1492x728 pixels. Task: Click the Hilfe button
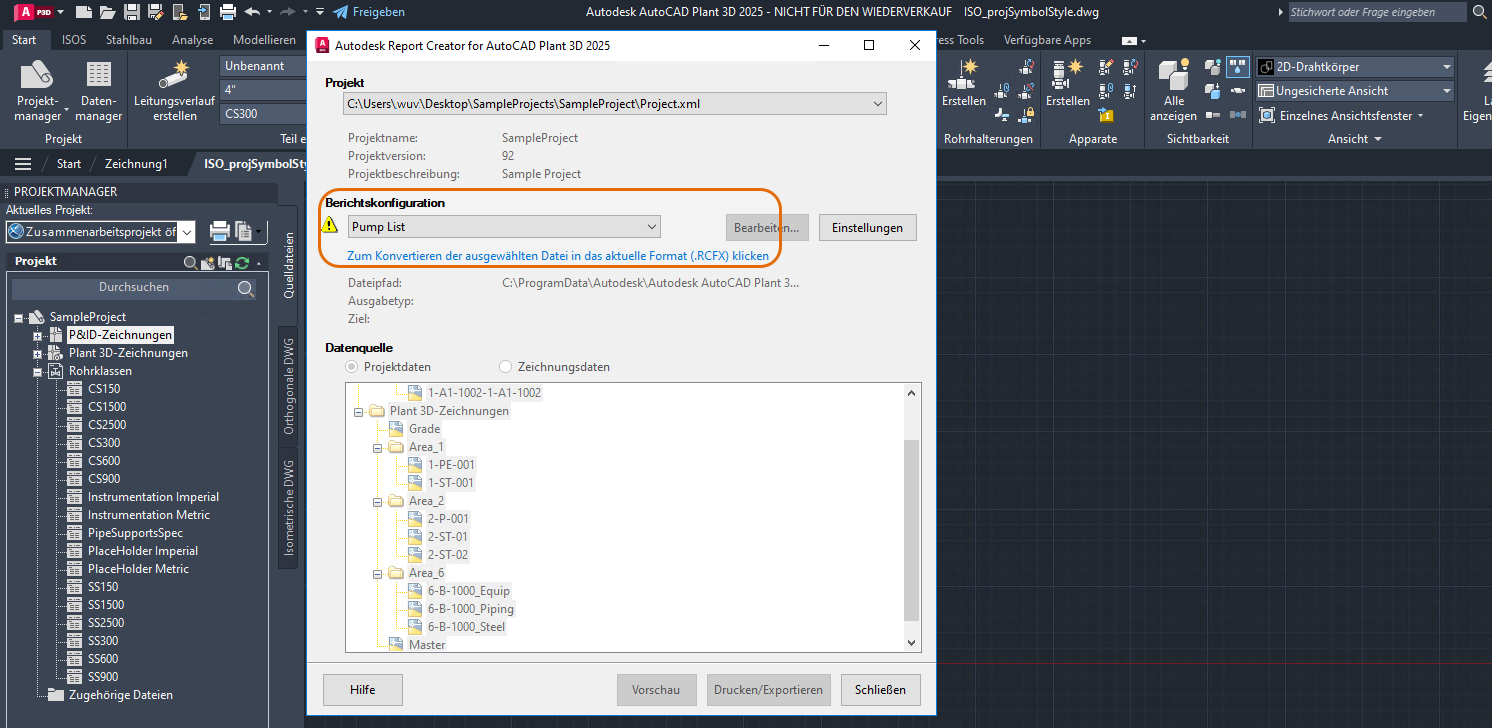(363, 690)
